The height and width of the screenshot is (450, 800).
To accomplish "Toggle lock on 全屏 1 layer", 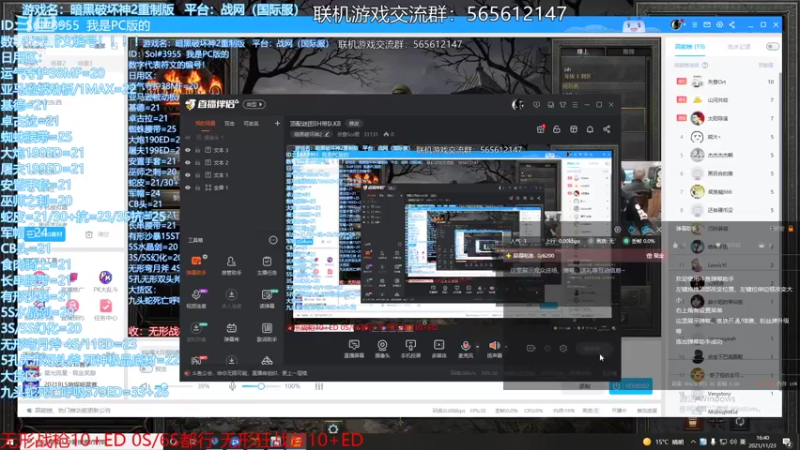I will pos(197,188).
